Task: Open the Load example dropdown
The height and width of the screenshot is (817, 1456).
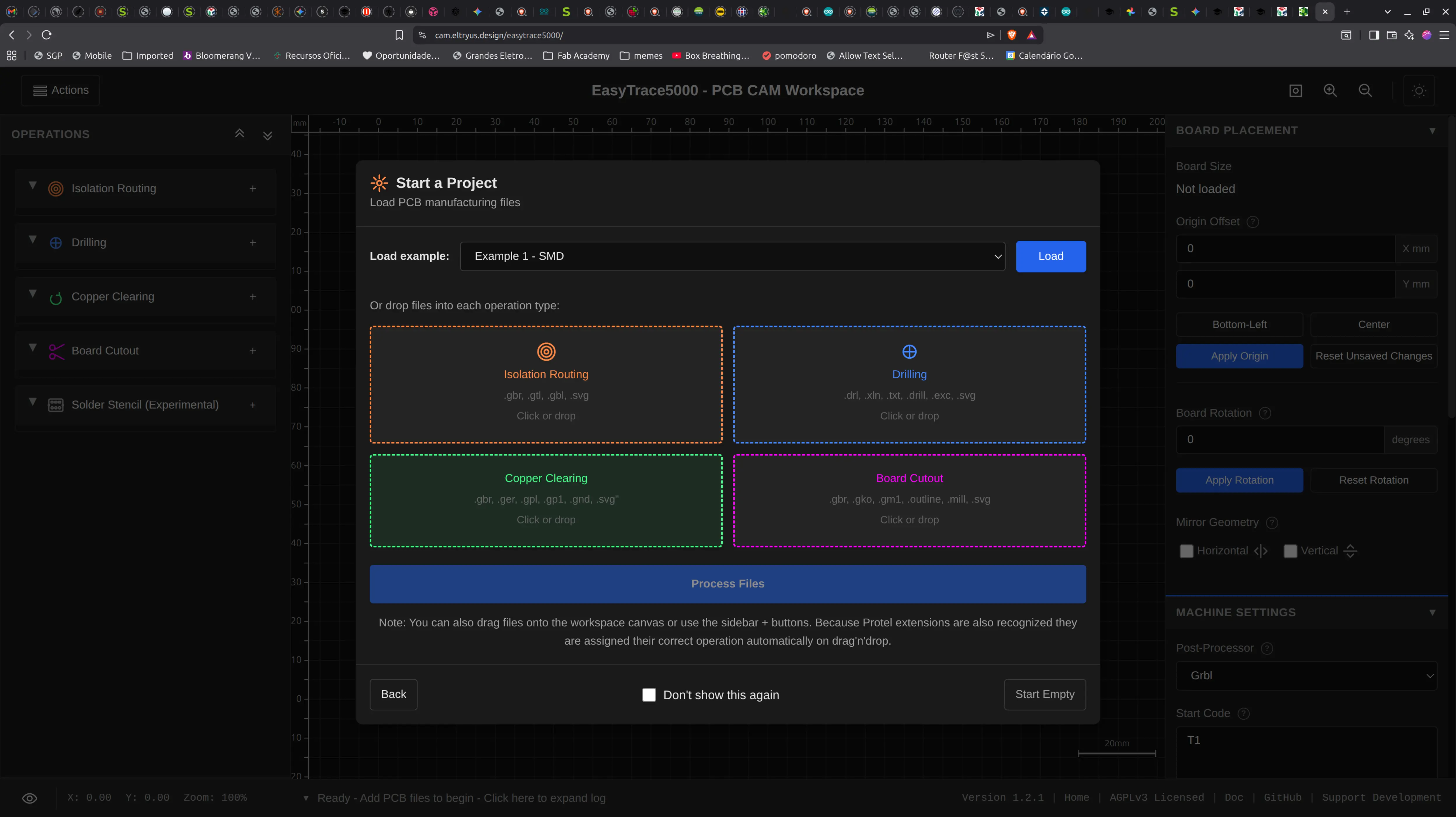Action: pos(732,256)
